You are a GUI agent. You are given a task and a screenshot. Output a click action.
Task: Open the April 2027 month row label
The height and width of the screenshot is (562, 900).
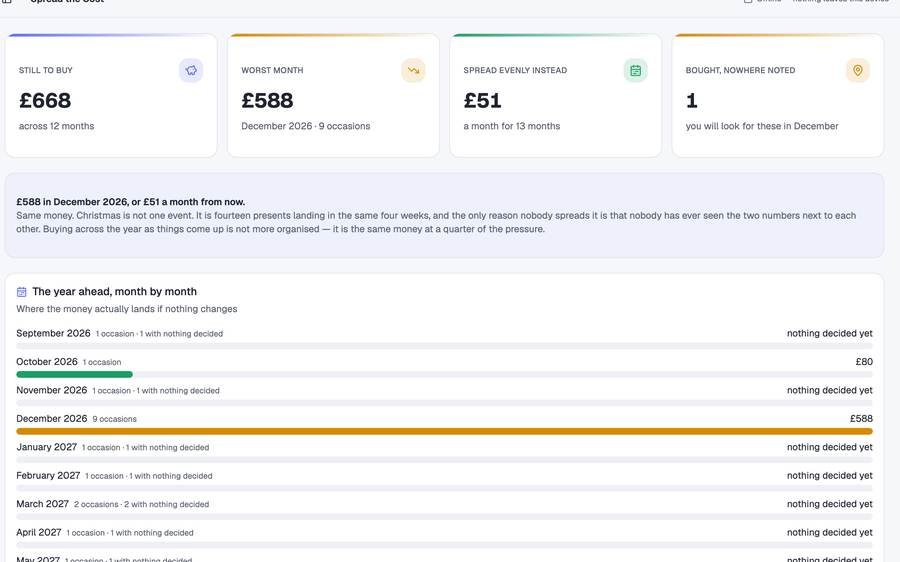(38, 532)
